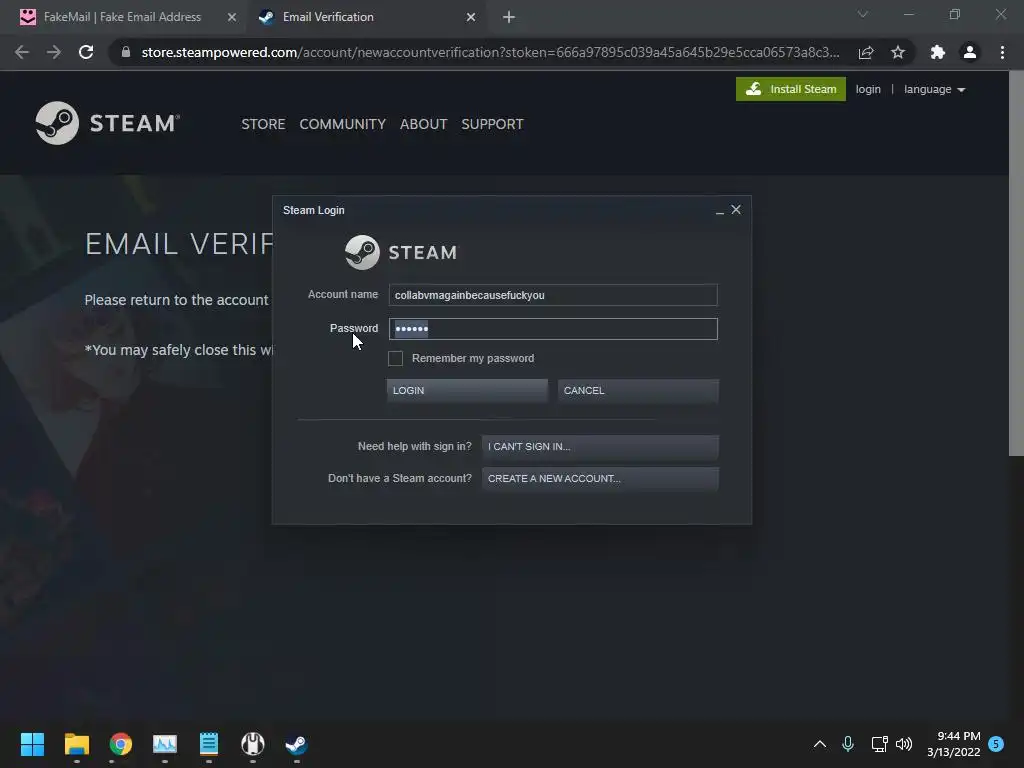
Task: Open Chrome from the taskbar
Action: click(x=121, y=744)
